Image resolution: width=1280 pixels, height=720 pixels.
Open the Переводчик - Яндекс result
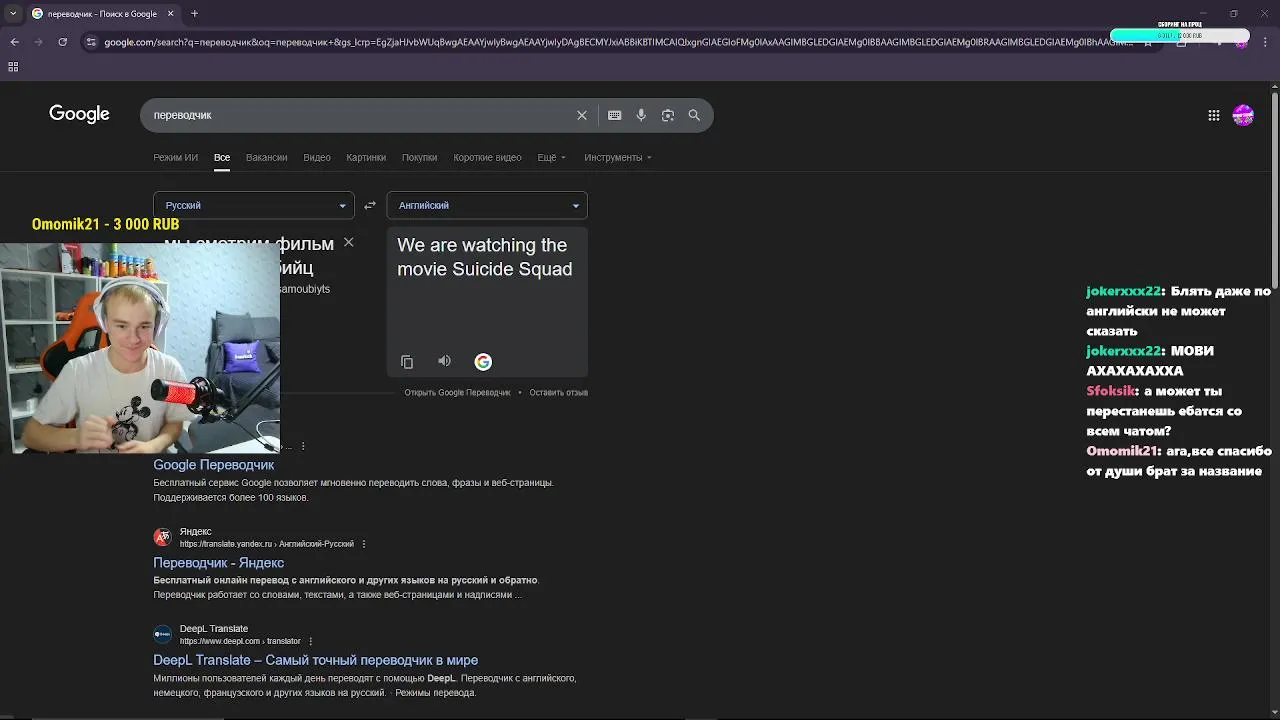pos(219,563)
